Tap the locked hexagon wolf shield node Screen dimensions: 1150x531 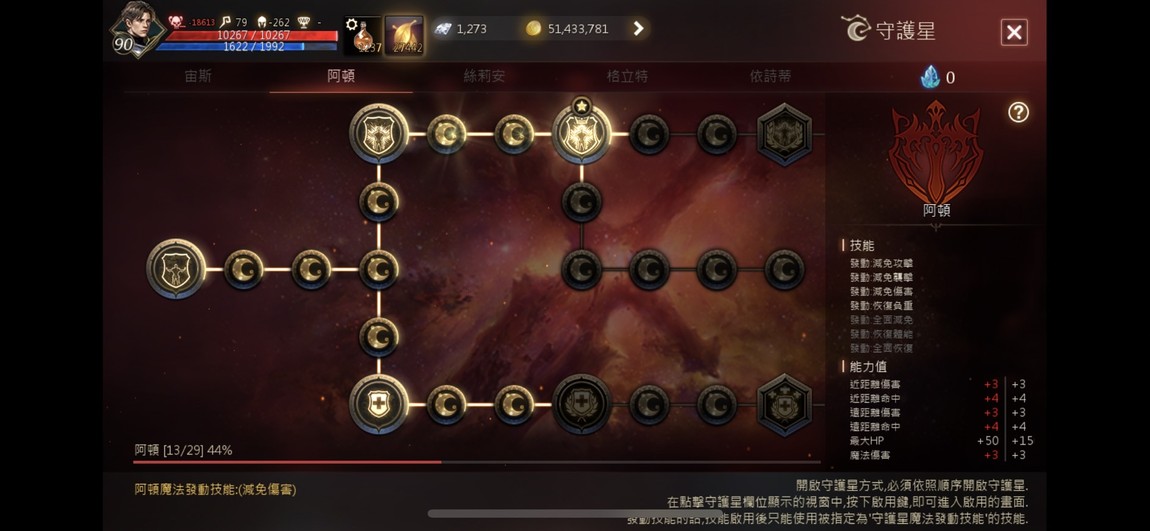(784, 134)
